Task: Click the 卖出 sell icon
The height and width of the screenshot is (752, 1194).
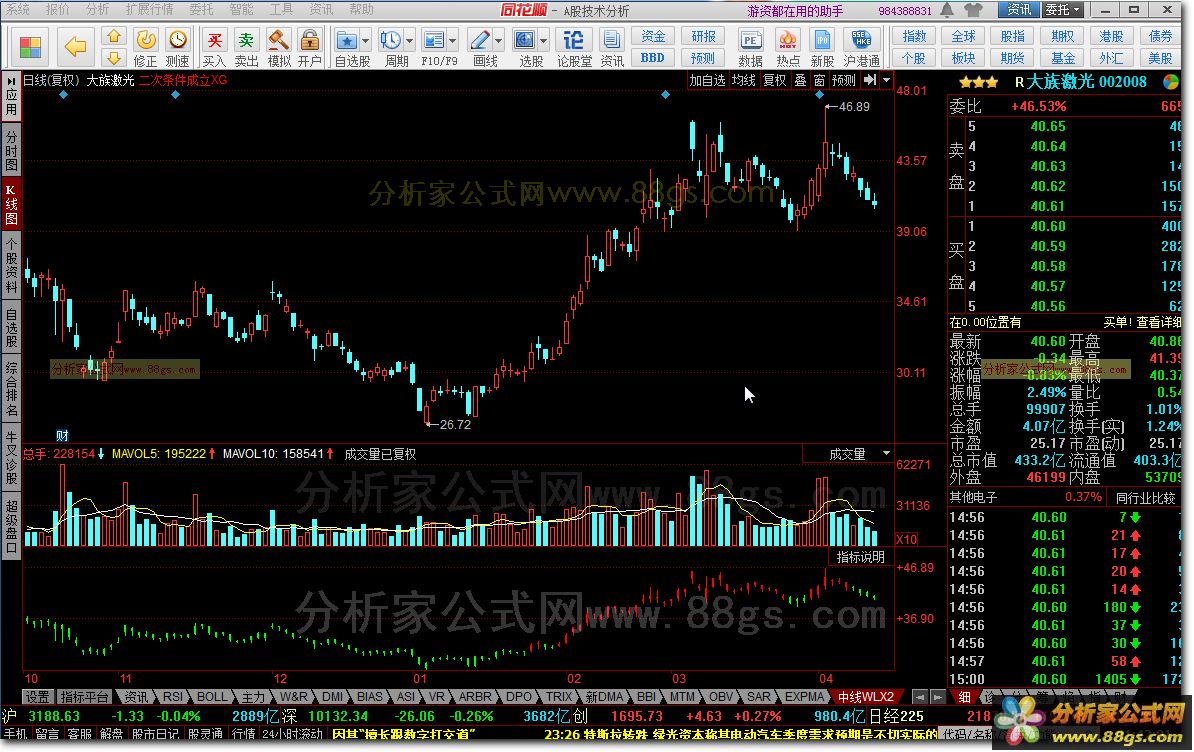Action: 245,47
